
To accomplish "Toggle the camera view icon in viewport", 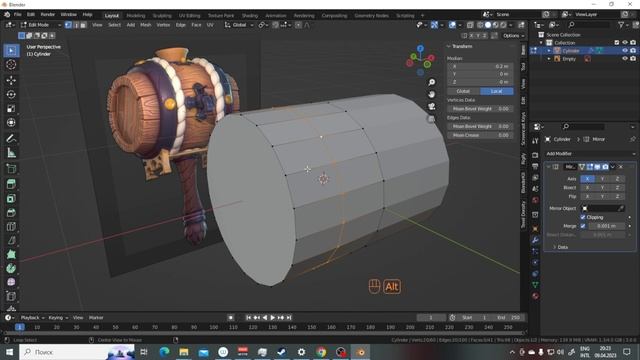I will pyautogui.click(x=431, y=107).
